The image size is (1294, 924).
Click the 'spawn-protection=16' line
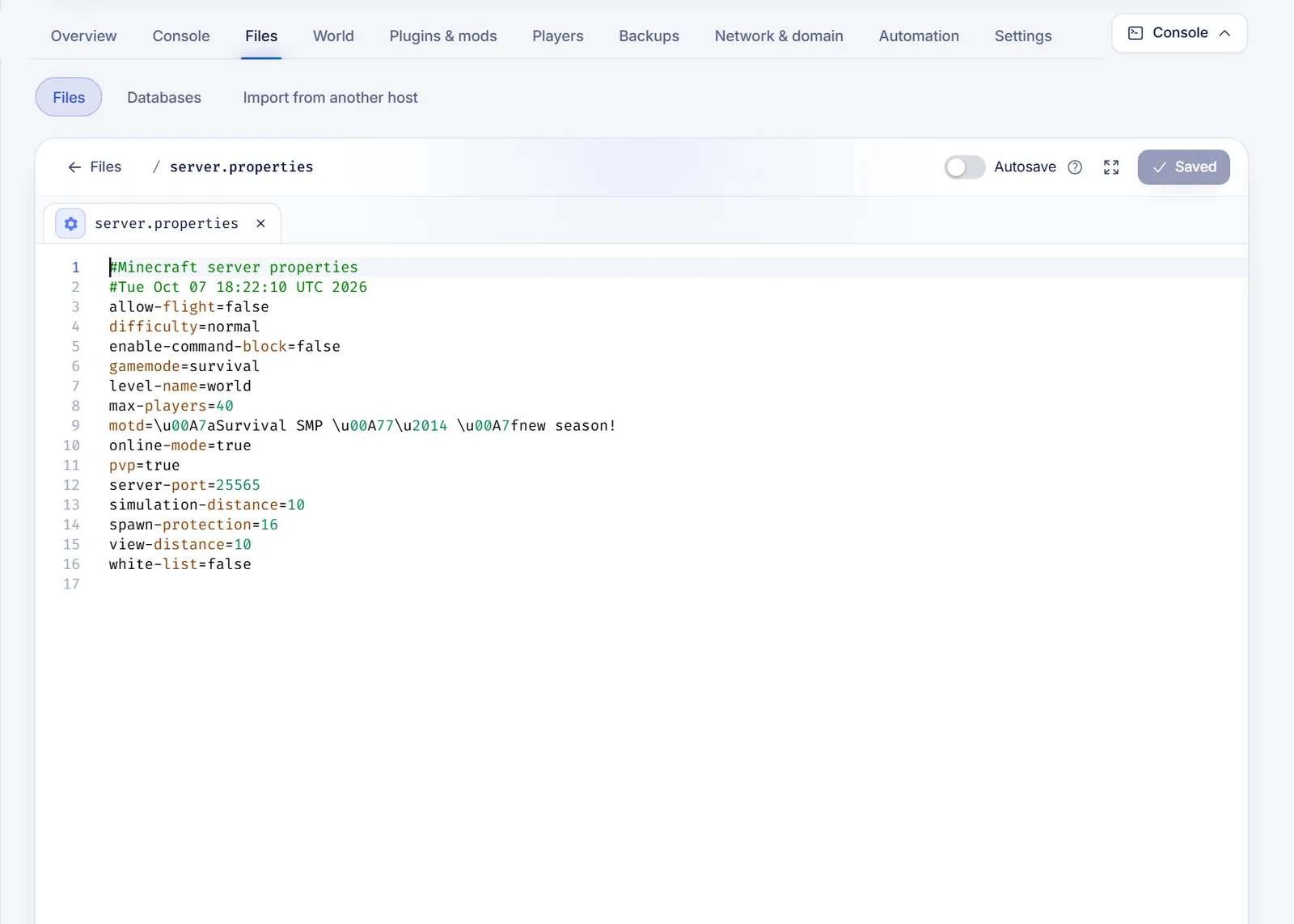point(193,525)
